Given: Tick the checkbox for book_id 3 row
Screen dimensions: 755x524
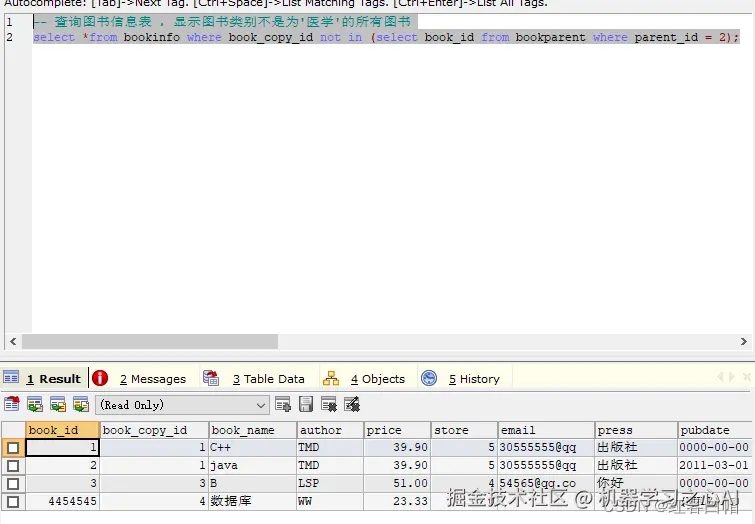Looking at the screenshot, I should click(x=13, y=484).
